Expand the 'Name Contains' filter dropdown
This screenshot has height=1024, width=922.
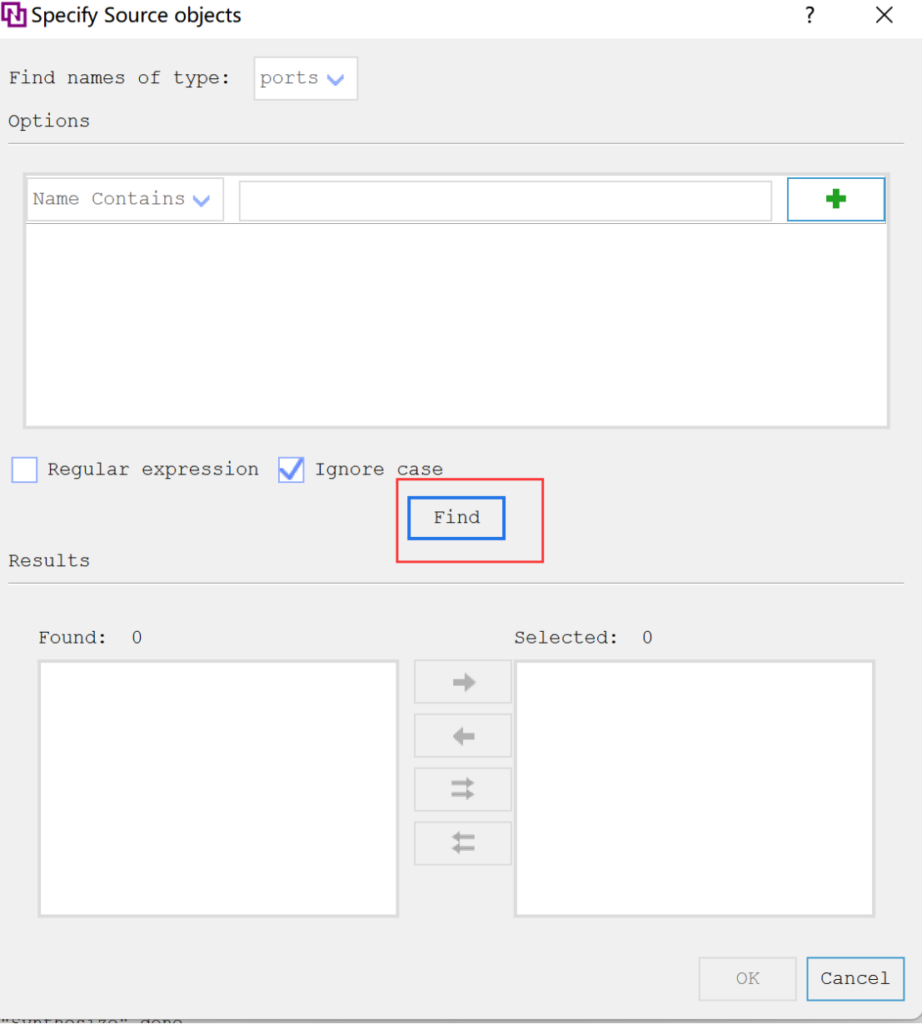(x=124, y=199)
